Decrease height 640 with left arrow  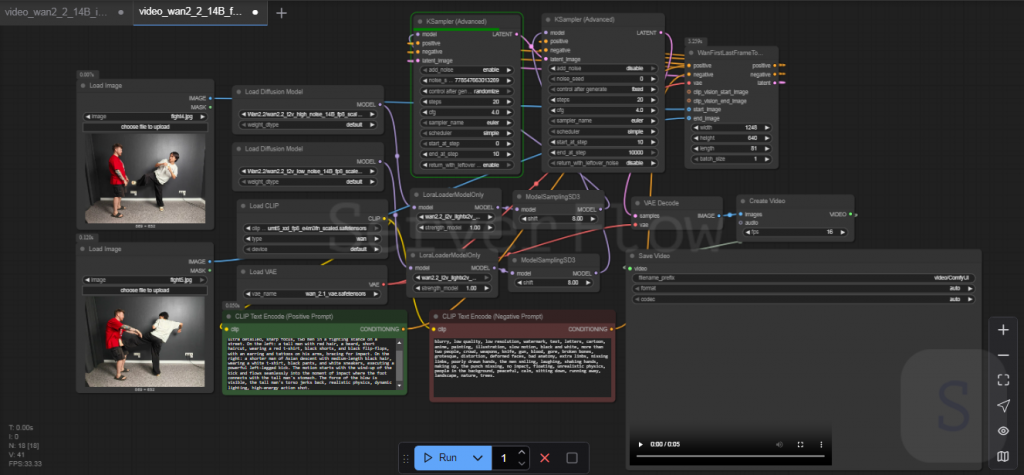(696, 138)
